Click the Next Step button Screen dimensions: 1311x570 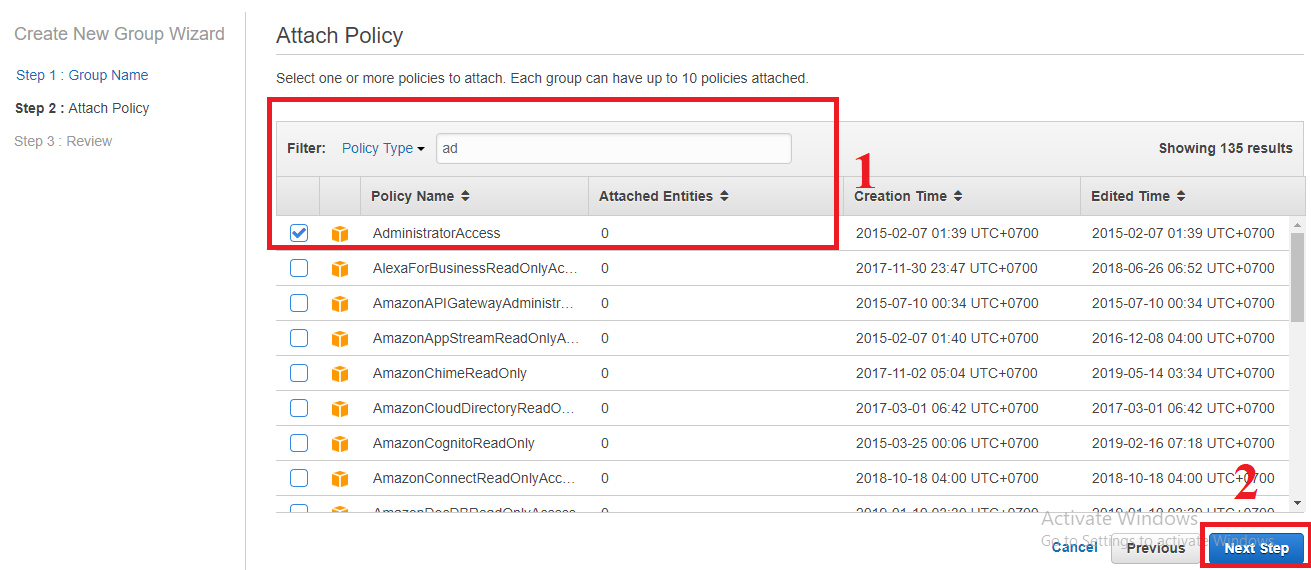click(x=1256, y=548)
